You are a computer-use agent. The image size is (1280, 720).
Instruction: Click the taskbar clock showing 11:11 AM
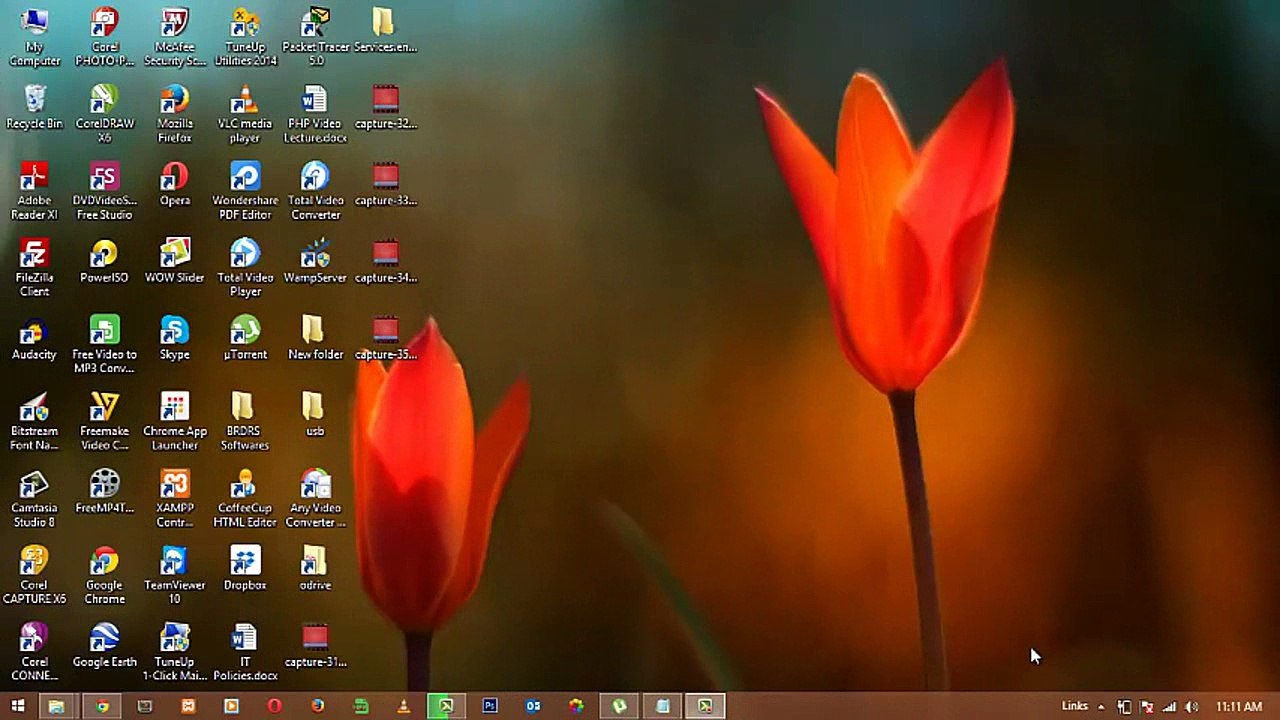1238,707
